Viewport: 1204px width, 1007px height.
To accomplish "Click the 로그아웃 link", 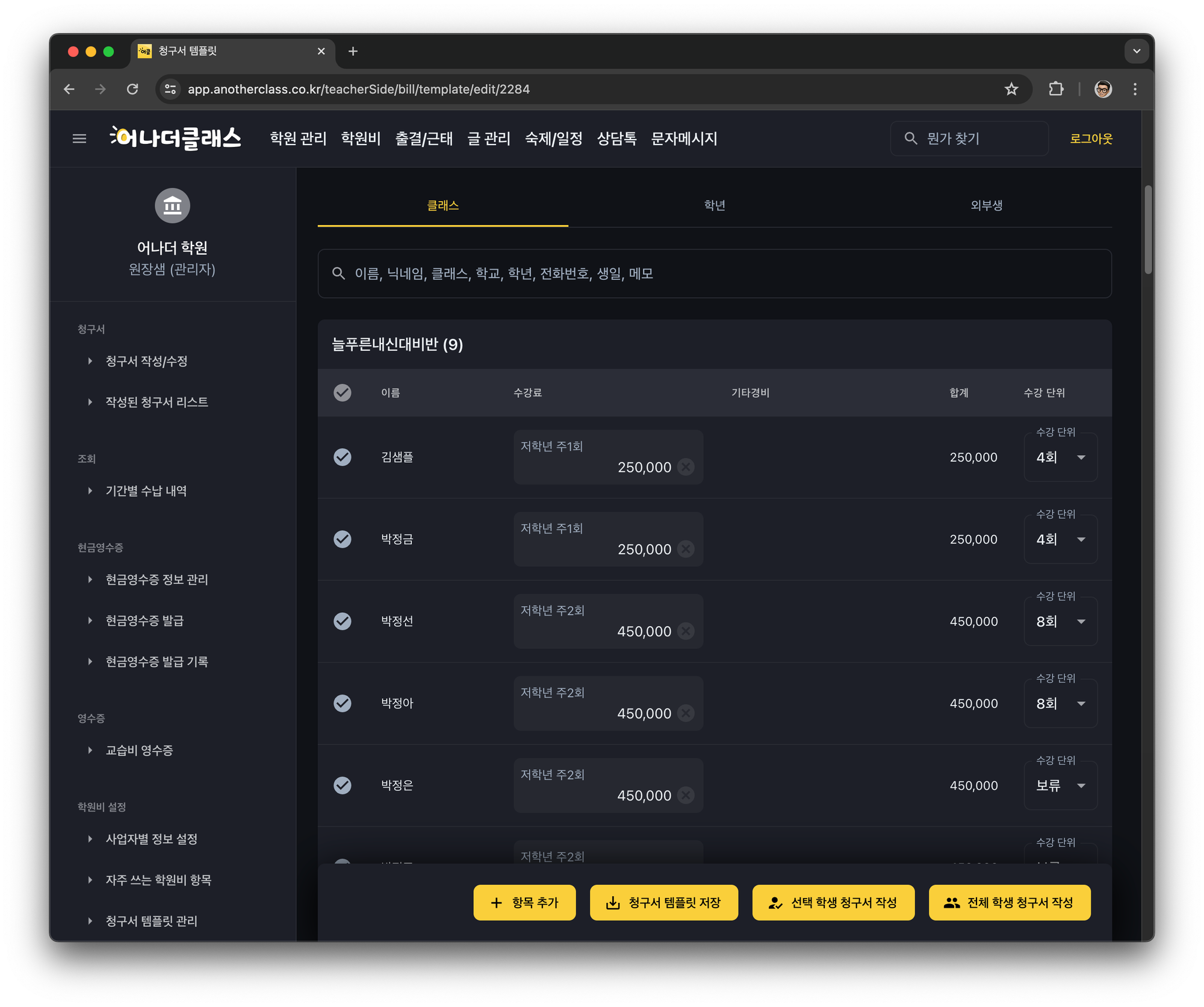I will [1091, 138].
